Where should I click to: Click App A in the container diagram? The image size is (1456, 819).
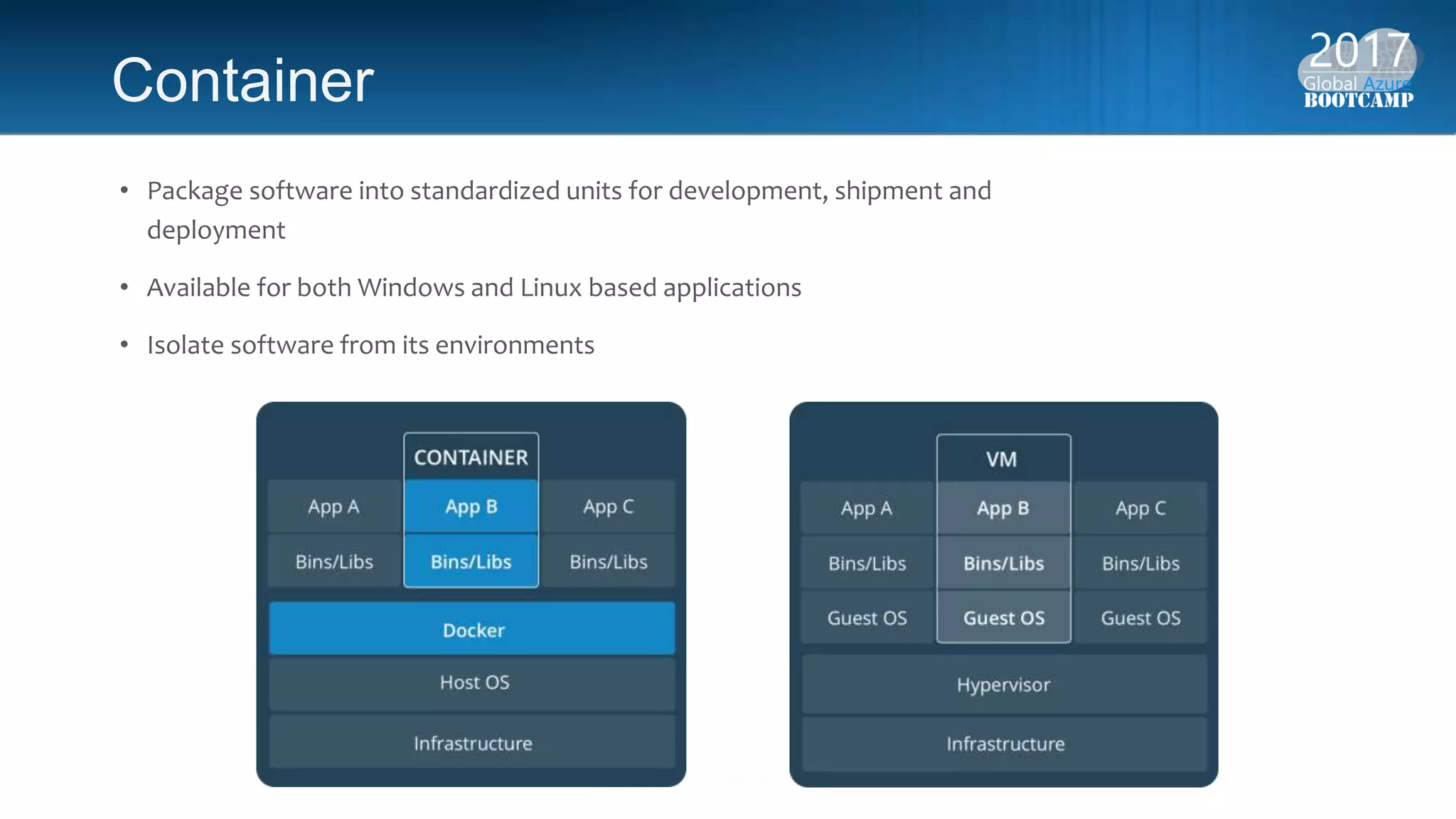pyautogui.click(x=334, y=507)
